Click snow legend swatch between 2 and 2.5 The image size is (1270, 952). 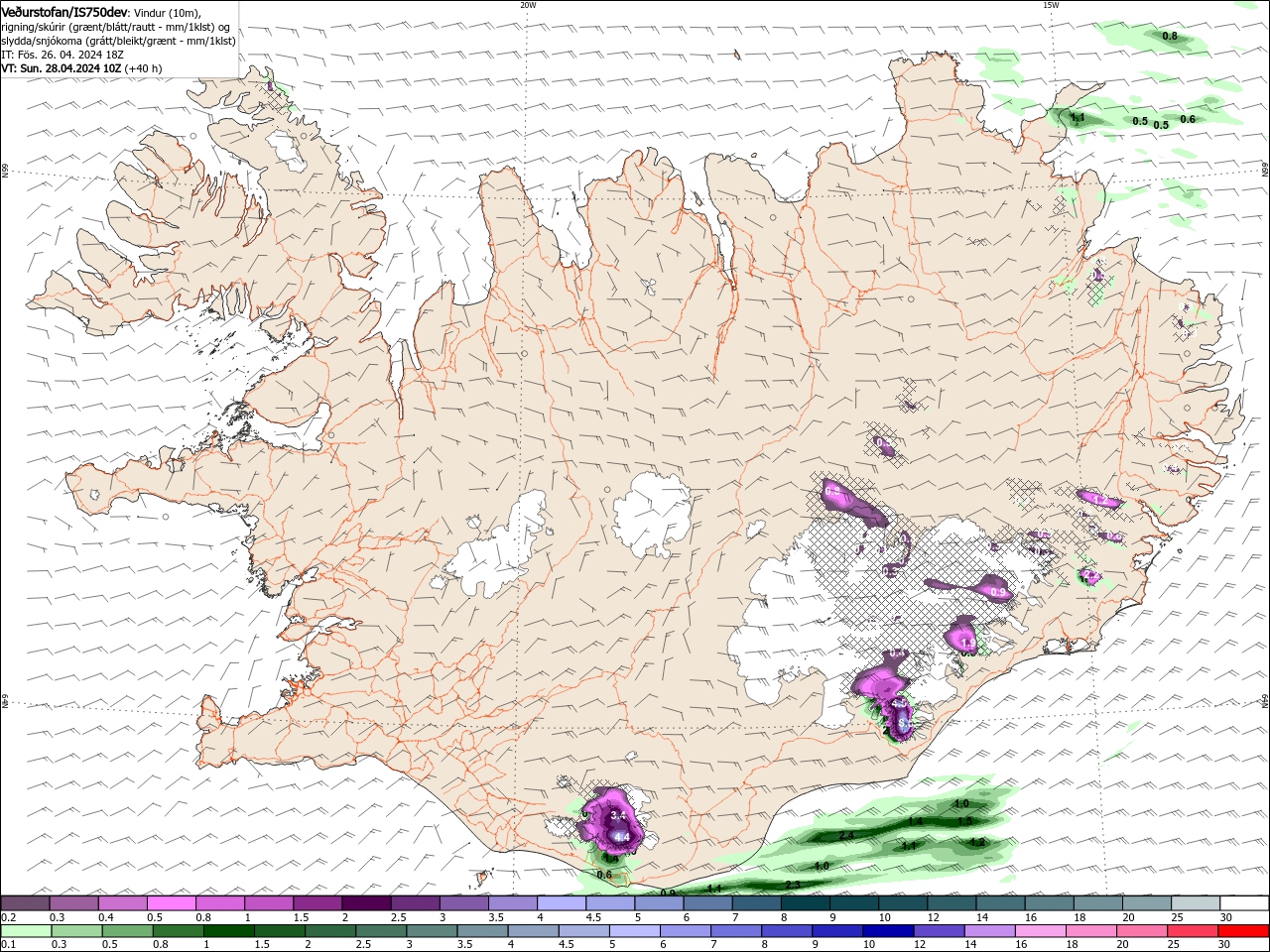[366, 903]
